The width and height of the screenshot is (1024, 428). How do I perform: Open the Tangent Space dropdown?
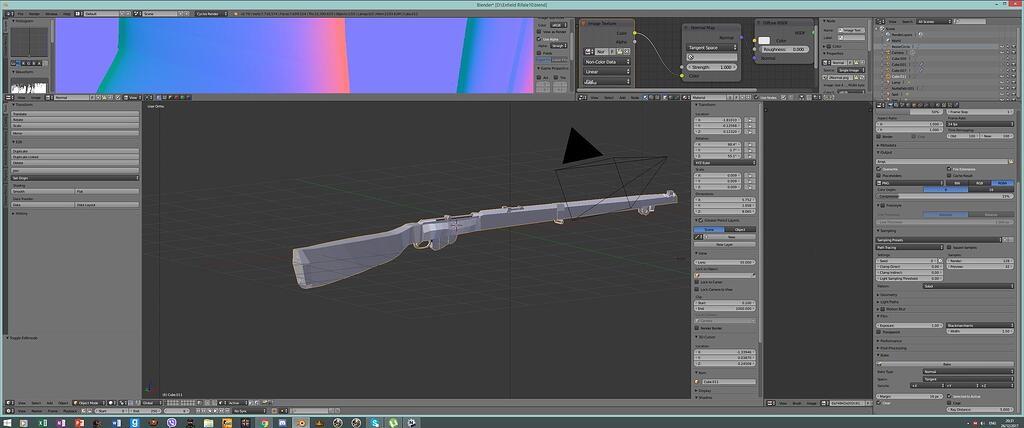[712, 48]
